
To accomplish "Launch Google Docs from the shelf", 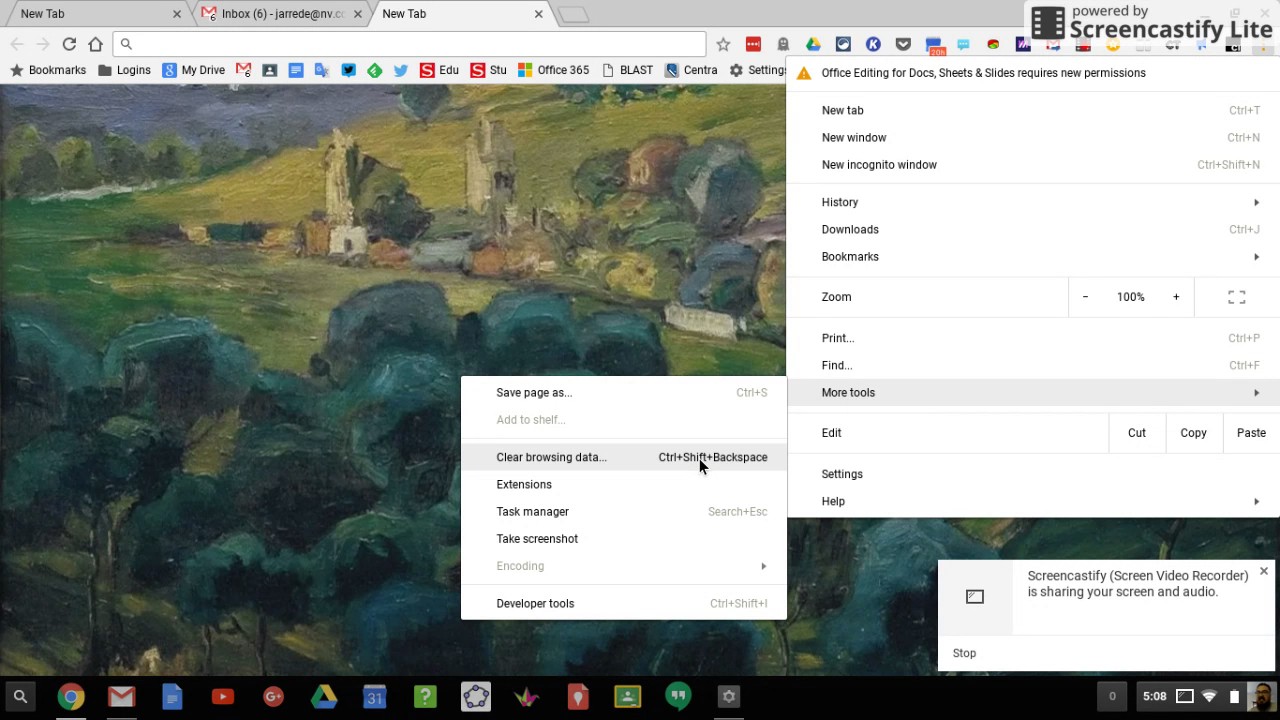I will point(172,696).
